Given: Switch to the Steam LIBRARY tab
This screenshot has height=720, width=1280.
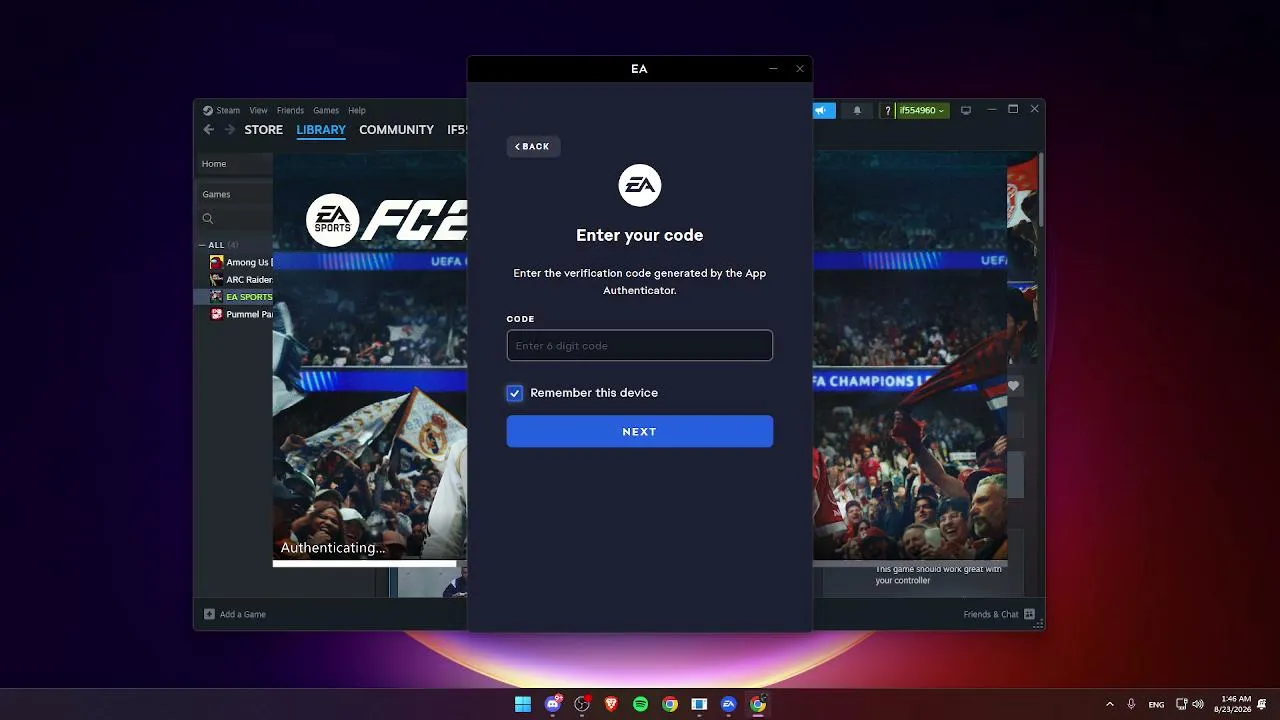Looking at the screenshot, I should (321, 130).
